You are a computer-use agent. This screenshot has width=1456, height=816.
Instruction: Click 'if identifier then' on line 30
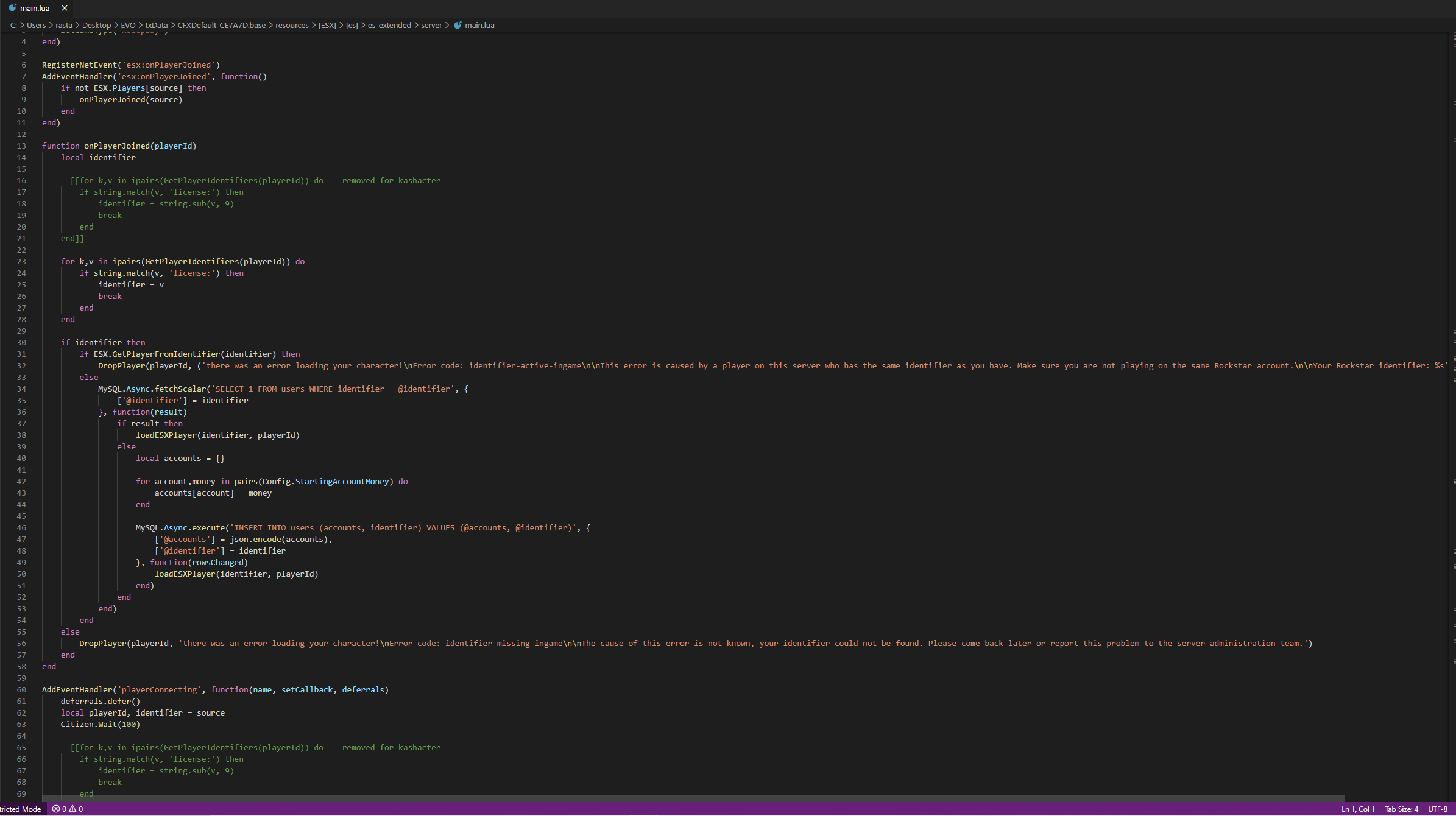[103, 342]
